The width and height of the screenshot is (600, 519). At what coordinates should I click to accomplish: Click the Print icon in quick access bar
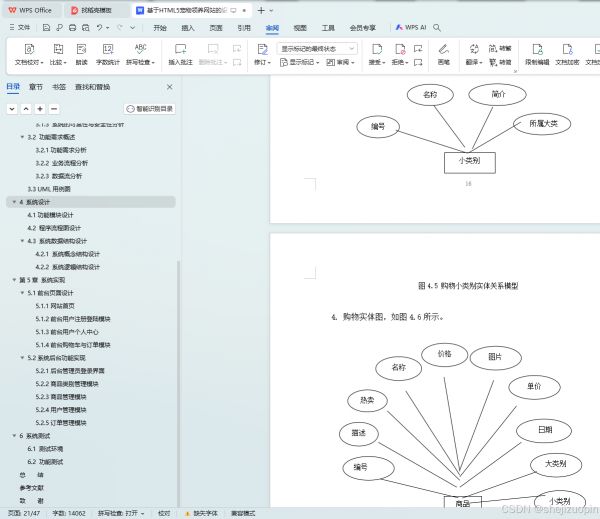[x=72, y=28]
